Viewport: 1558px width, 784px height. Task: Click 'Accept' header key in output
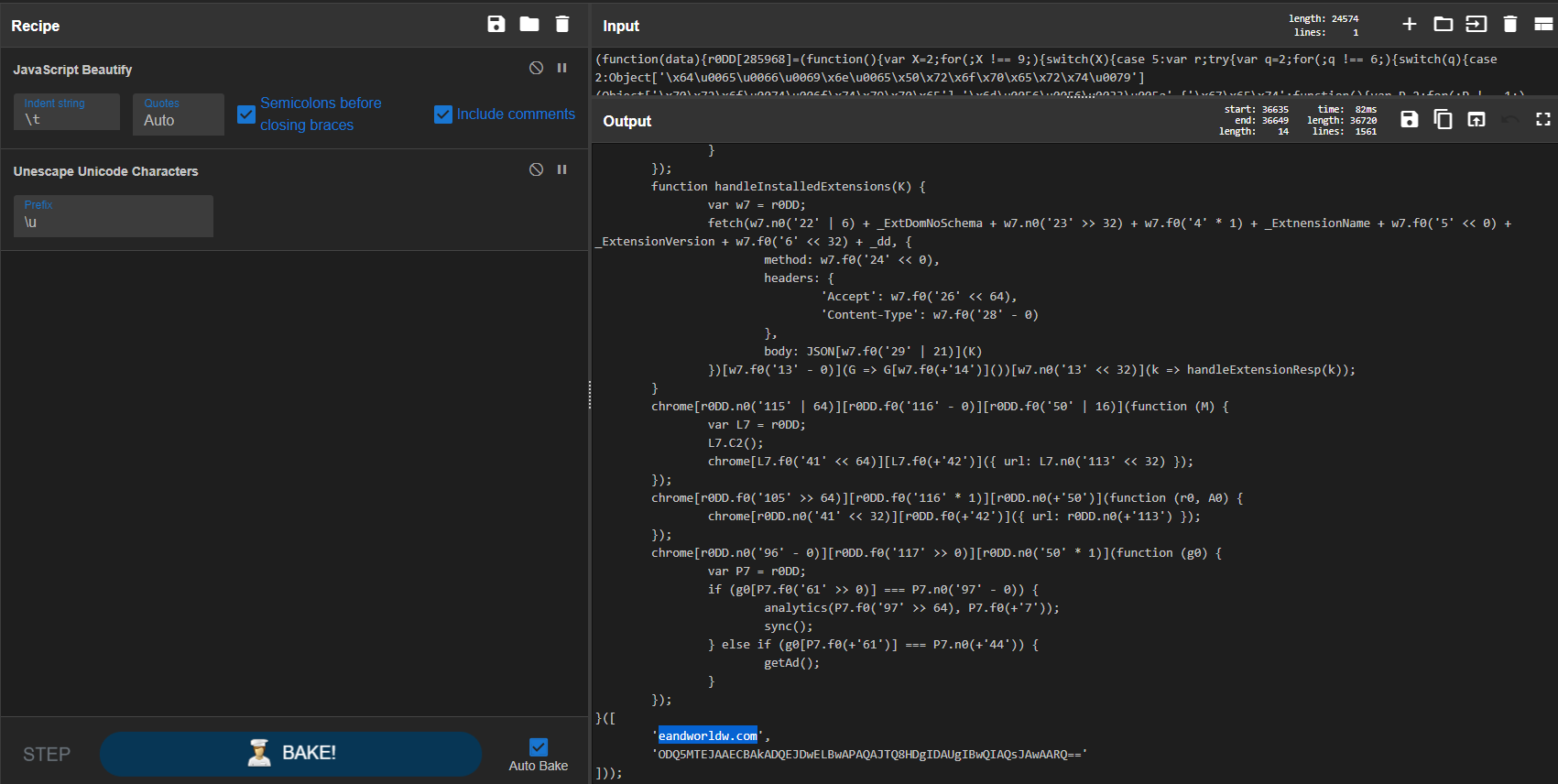point(849,297)
